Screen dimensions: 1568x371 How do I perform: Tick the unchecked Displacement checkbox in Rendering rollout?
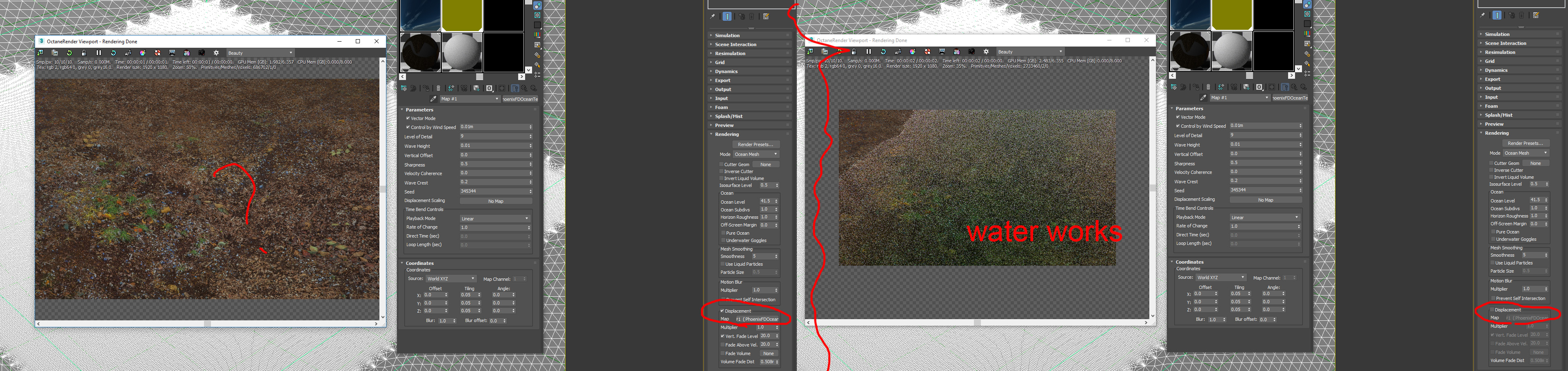(x=1492, y=309)
